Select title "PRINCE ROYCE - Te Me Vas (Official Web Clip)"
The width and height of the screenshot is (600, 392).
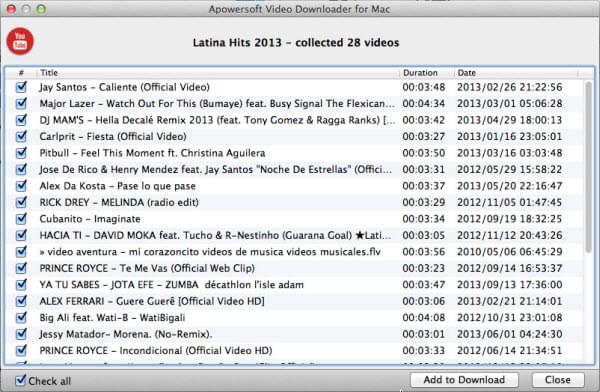[x=147, y=268]
